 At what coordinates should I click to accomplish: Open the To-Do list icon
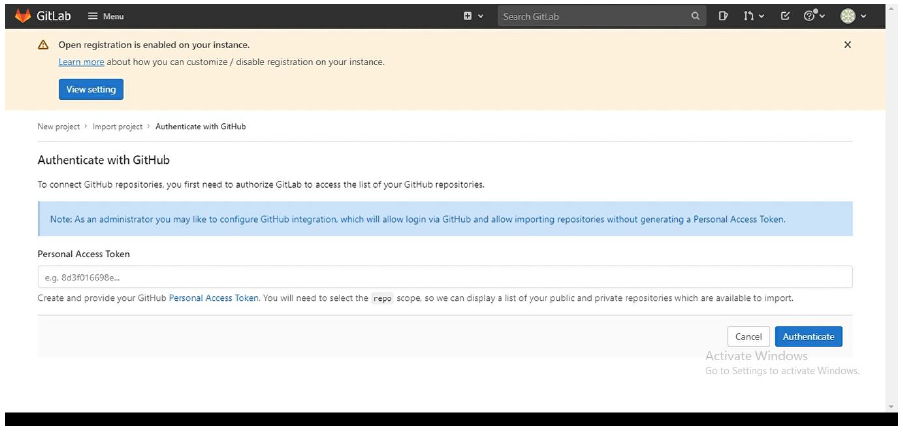(x=785, y=16)
